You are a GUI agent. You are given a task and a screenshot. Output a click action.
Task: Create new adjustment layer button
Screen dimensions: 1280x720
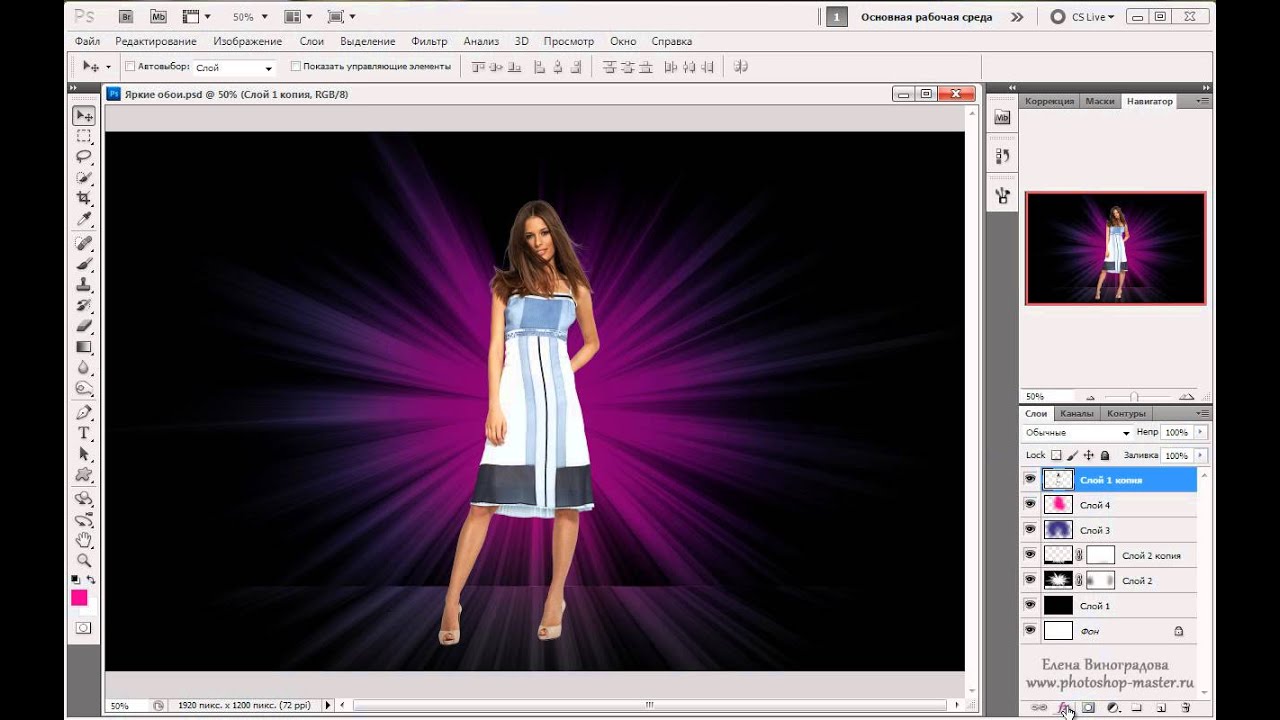pos(1112,708)
